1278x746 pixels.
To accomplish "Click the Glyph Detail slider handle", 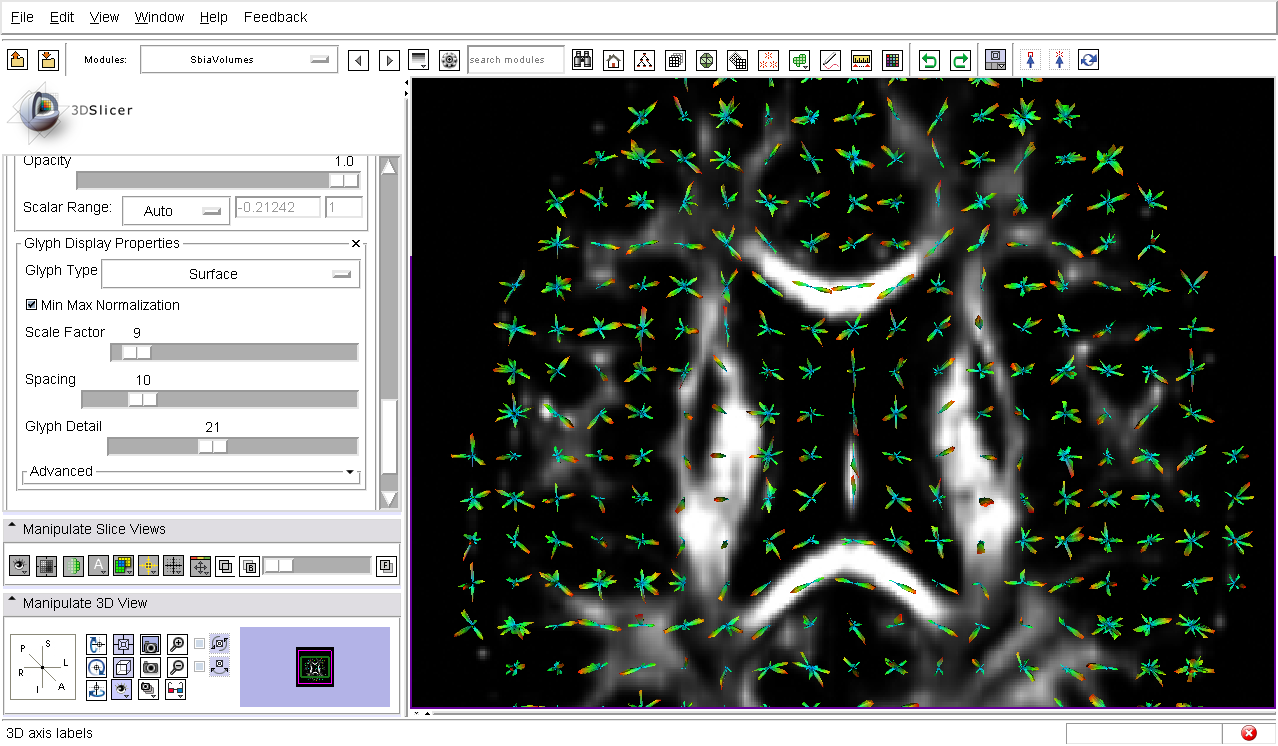I will coord(212,446).
